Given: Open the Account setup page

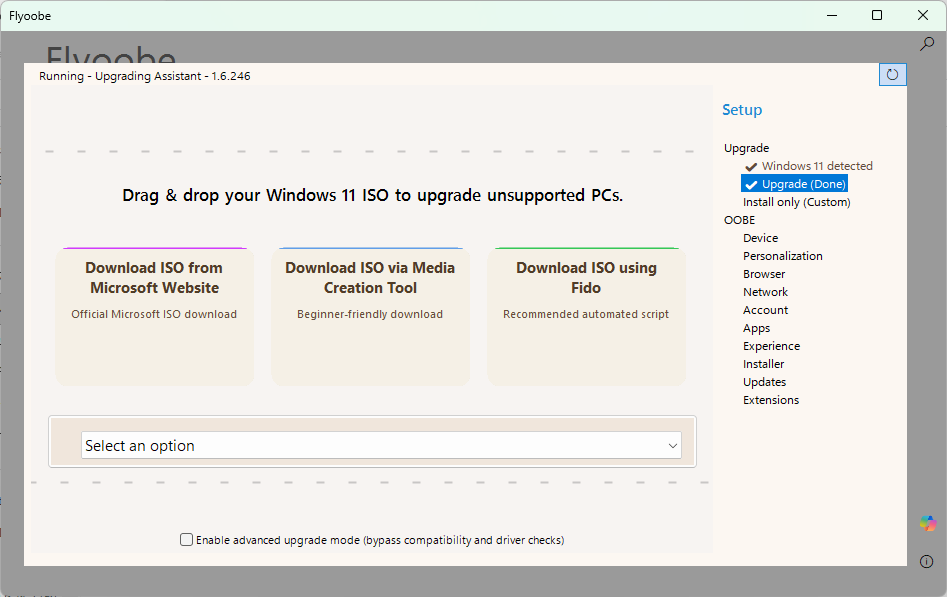Looking at the screenshot, I should (x=765, y=310).
